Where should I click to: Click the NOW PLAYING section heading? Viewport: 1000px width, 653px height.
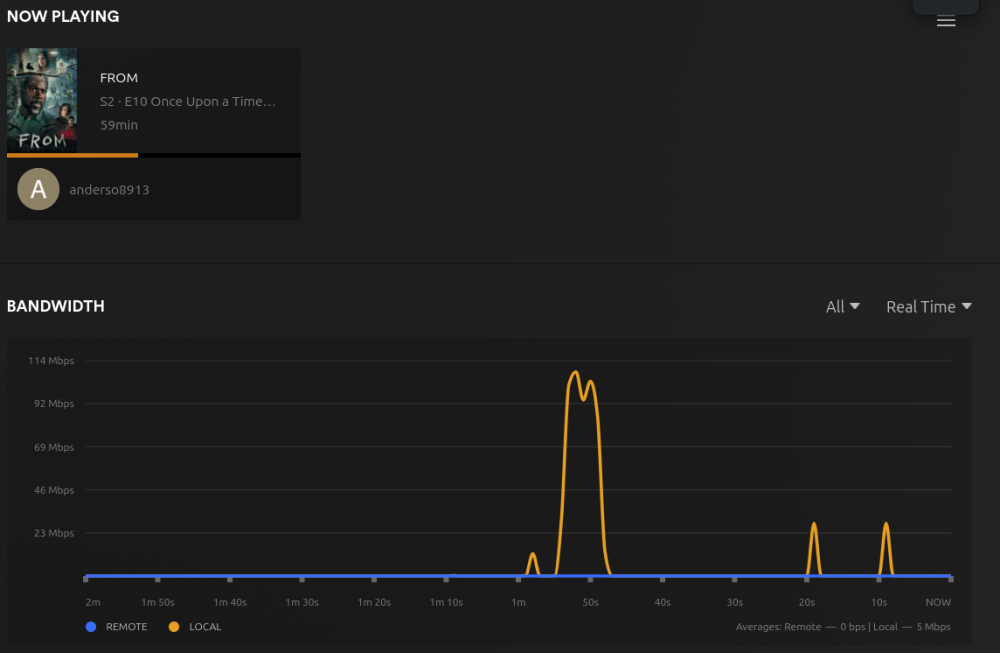click(63, 17)
